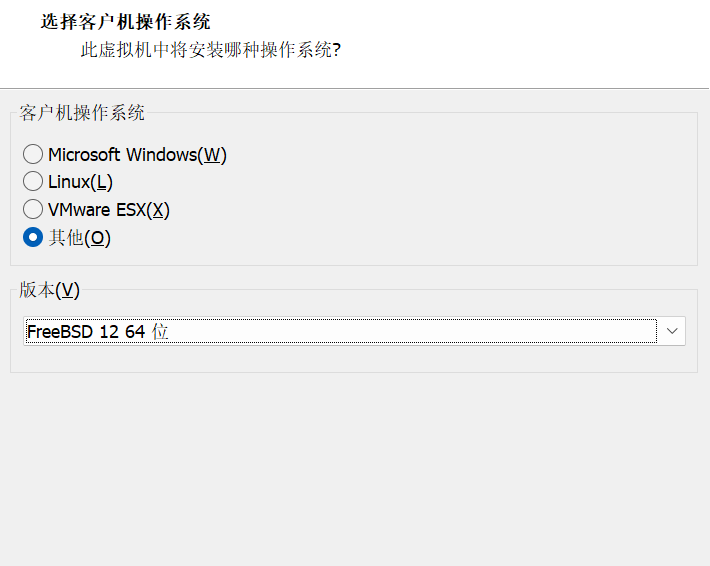The width and height of the screenshot is (710, 566).
Task: Click the 选择客户机操作系统 heading
Action: pyautogui.click(x=125, y=21)
